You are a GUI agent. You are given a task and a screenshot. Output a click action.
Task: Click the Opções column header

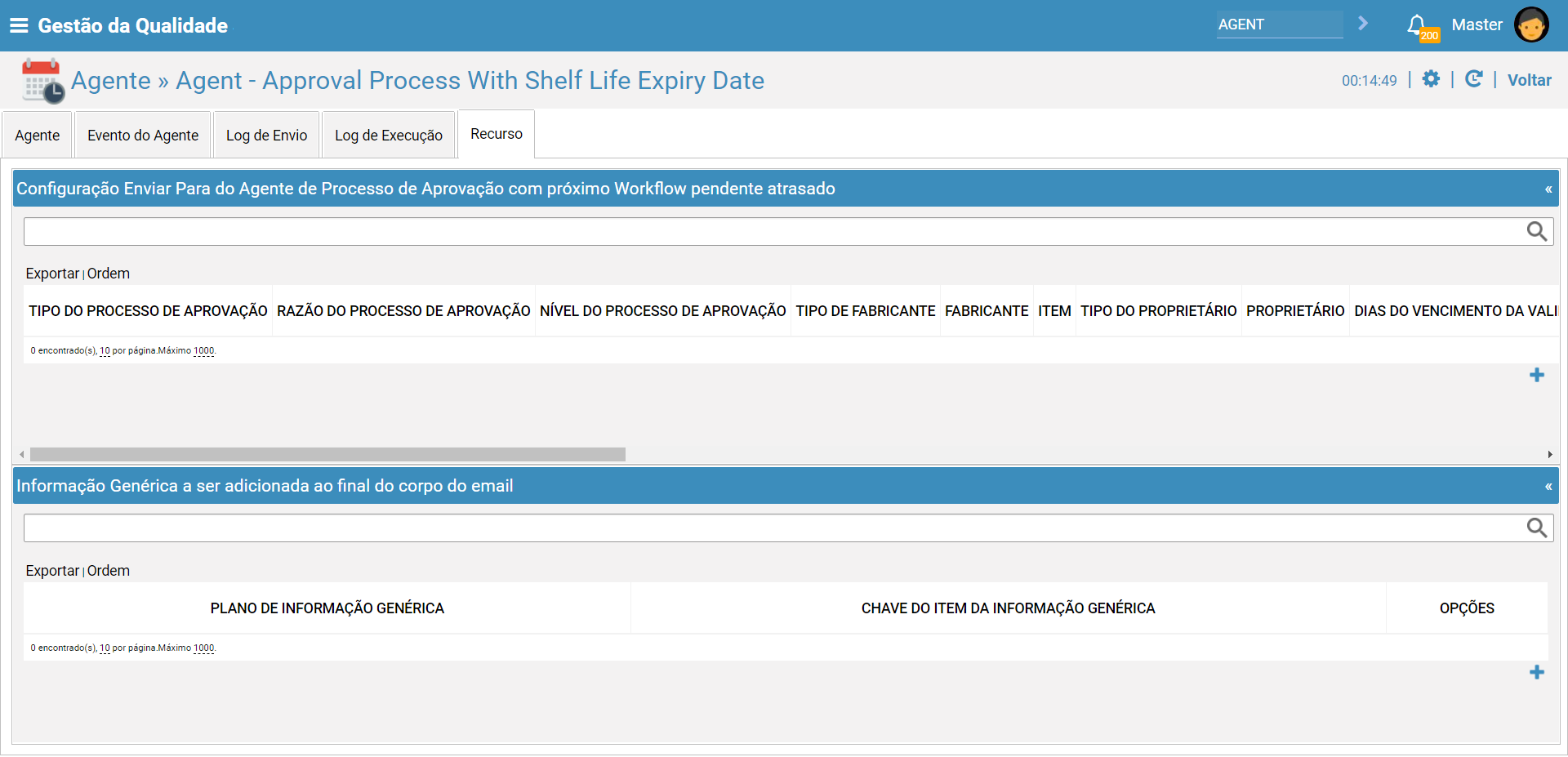tap(1467, 608)
